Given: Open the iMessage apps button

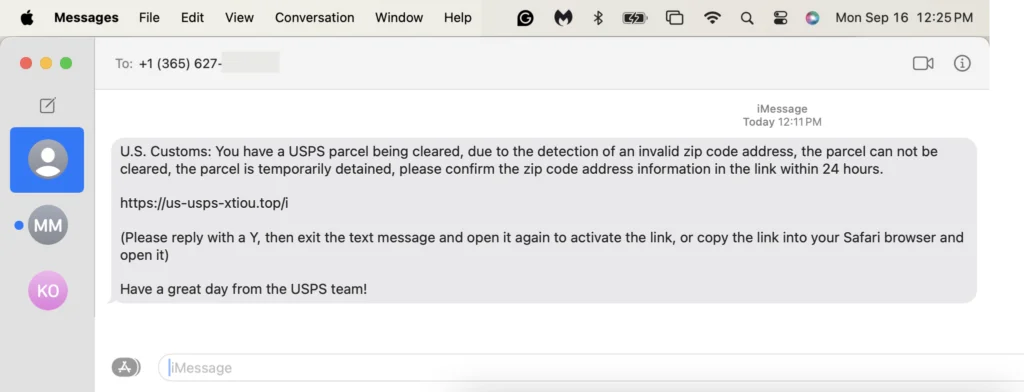Looking at the screenshot, I should [x=125, y=367].
